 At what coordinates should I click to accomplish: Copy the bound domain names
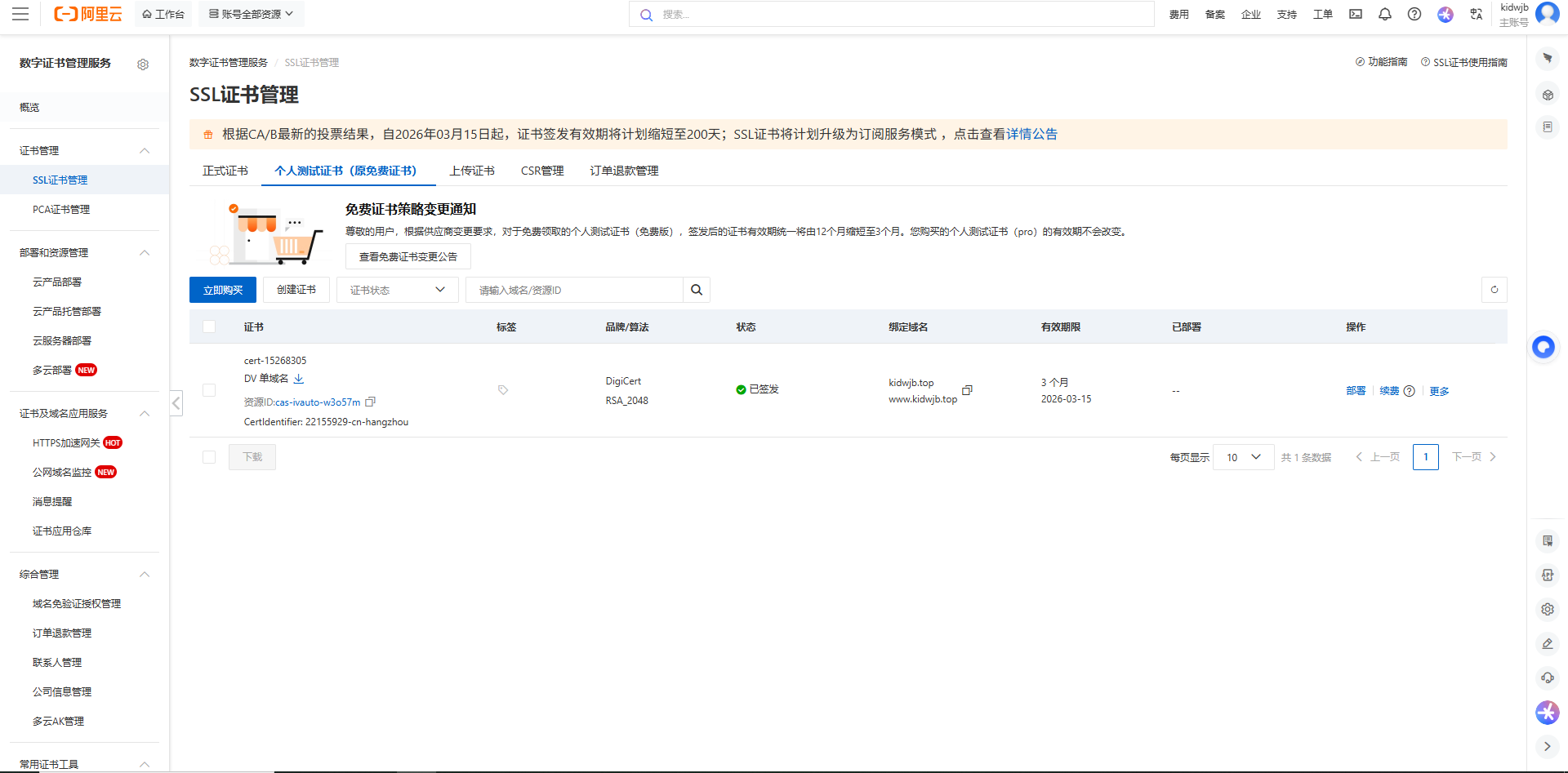[967, 390]
